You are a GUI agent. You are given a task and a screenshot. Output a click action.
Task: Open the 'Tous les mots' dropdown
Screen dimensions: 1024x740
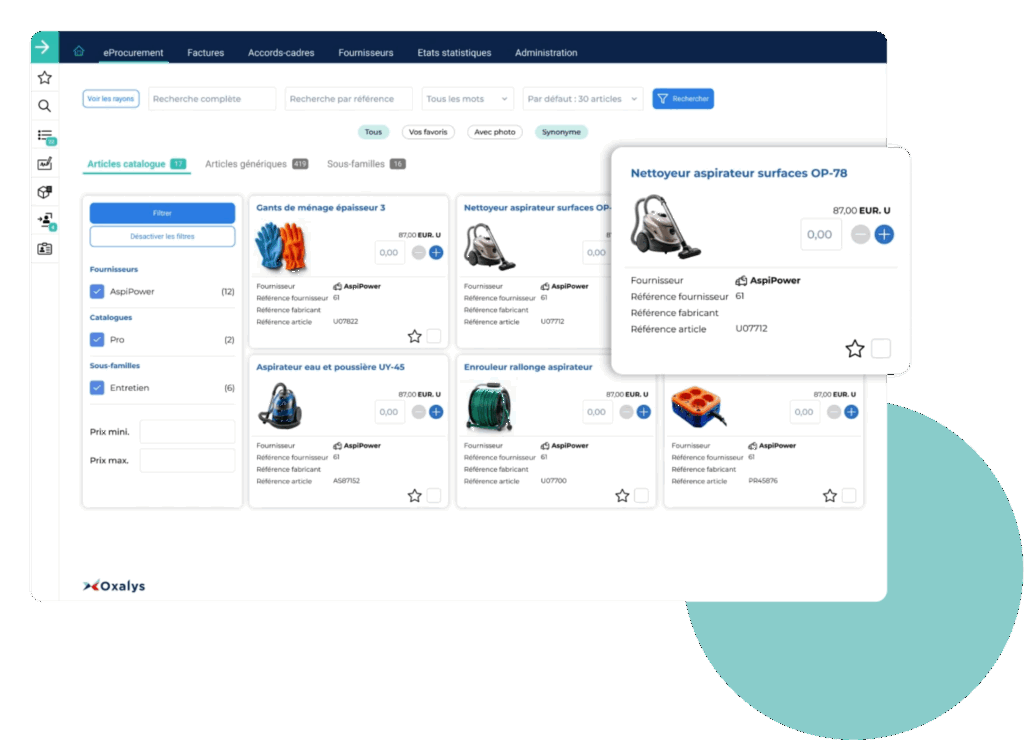(468, 99)
